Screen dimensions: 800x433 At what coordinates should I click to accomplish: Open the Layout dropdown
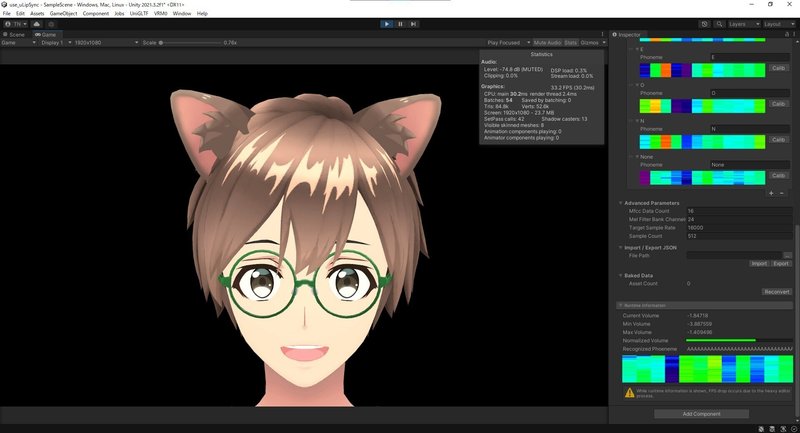(779, 24)
